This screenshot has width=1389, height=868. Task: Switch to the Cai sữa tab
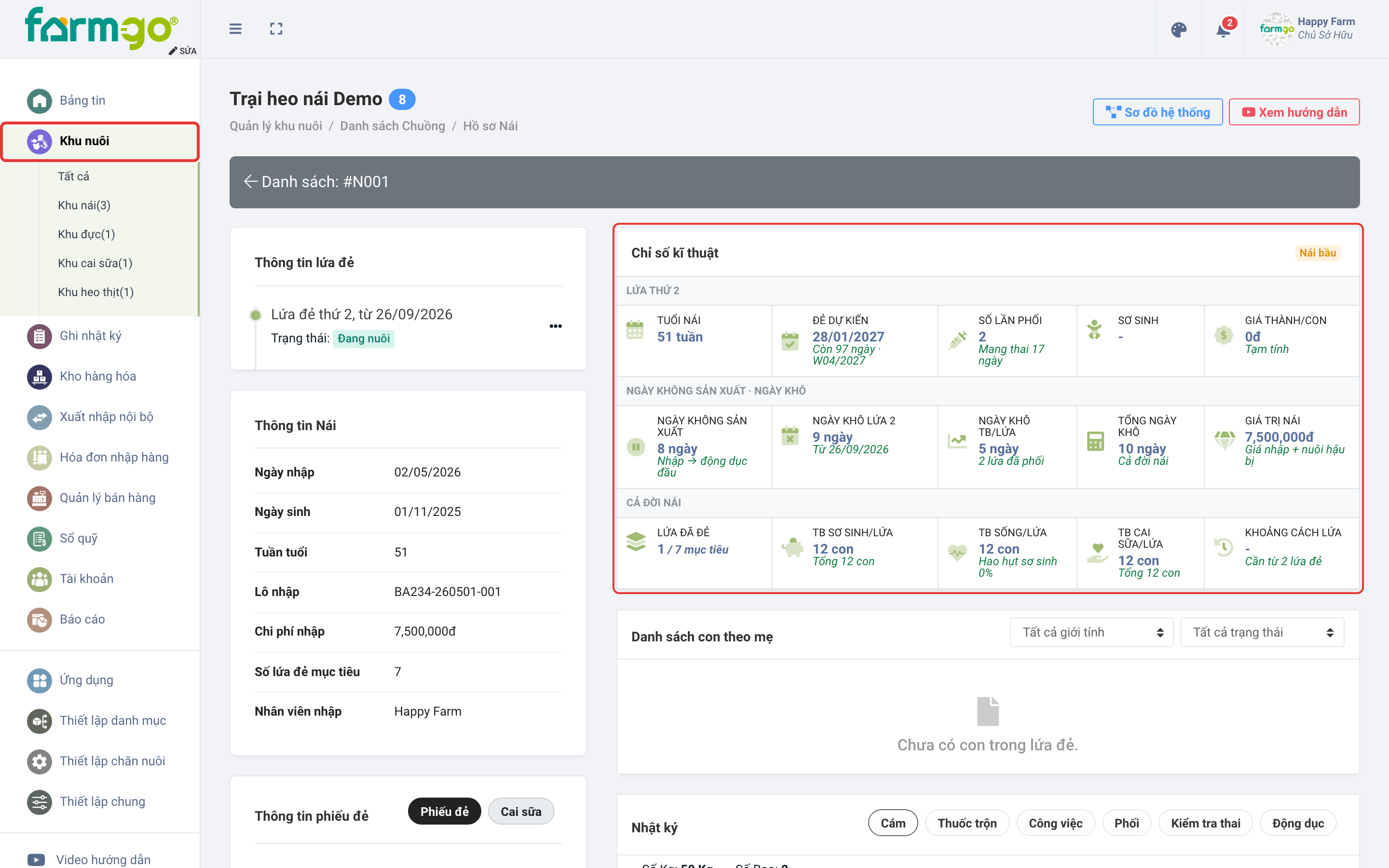pyautogui.click(x=520, y=811)
